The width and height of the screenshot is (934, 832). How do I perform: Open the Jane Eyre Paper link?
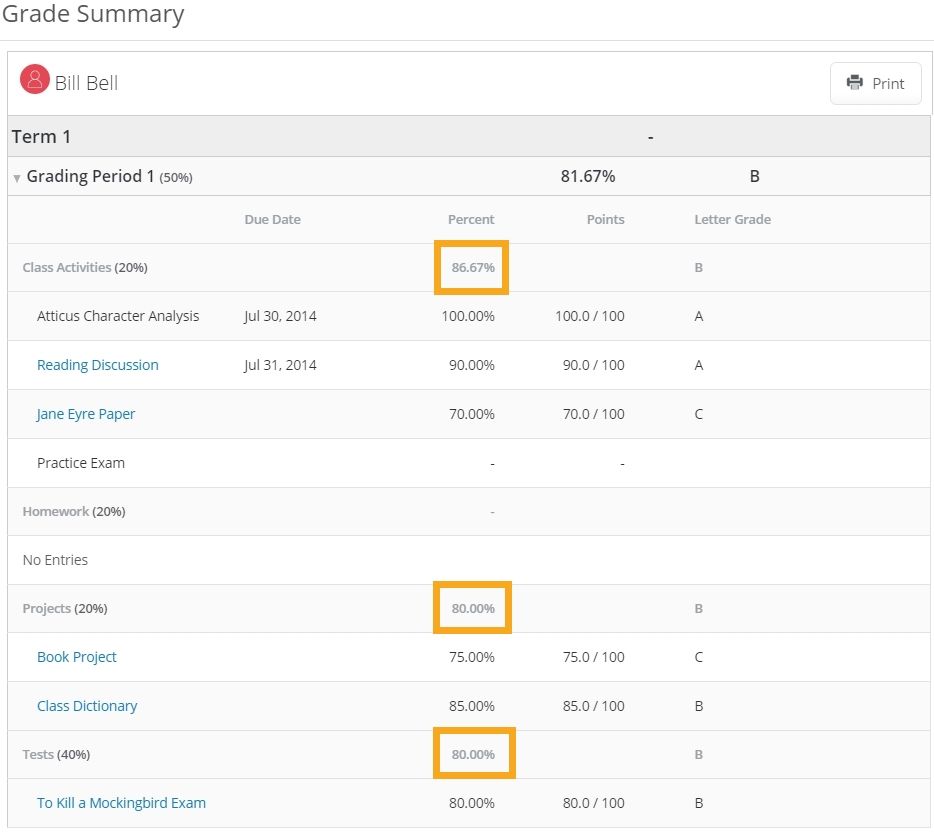[x=86, y=414]
